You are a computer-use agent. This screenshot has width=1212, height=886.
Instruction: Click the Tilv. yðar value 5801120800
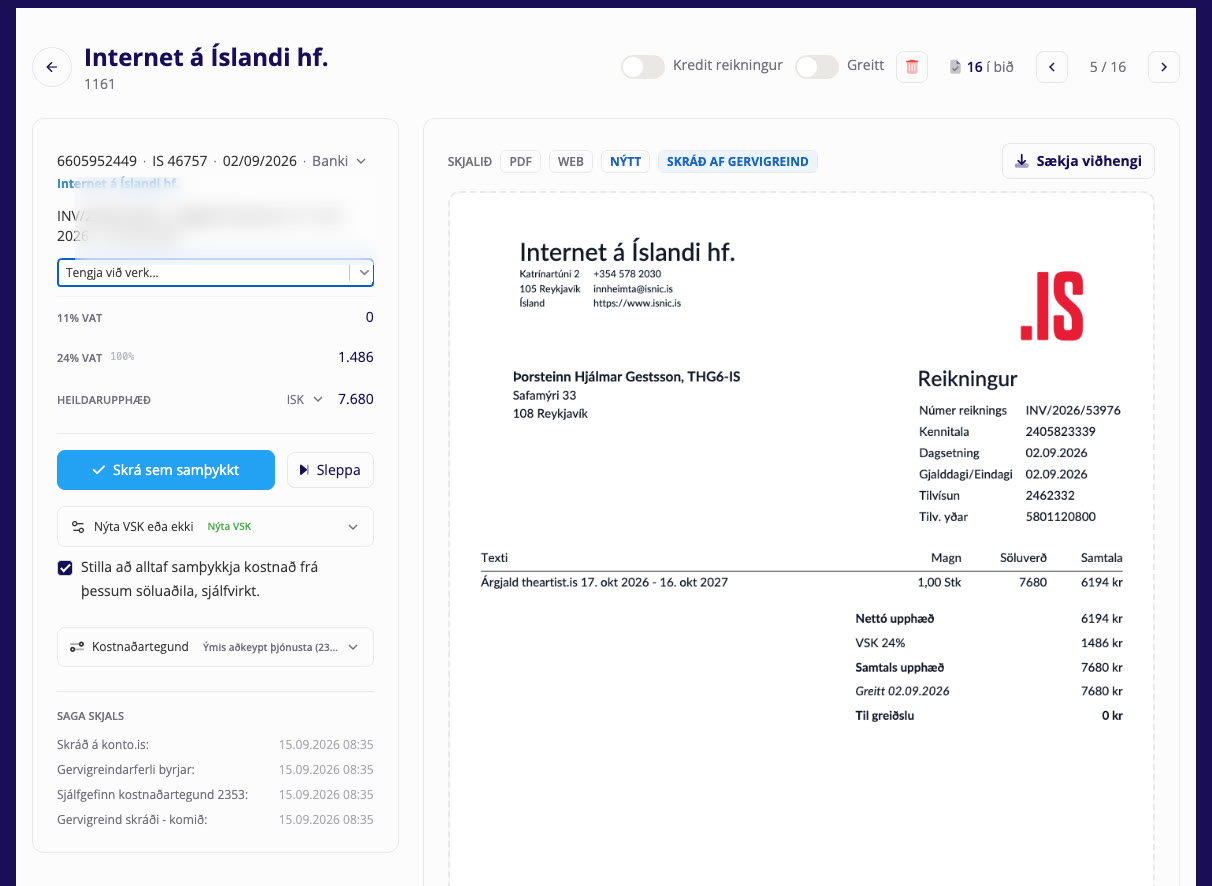point(1060,517)
